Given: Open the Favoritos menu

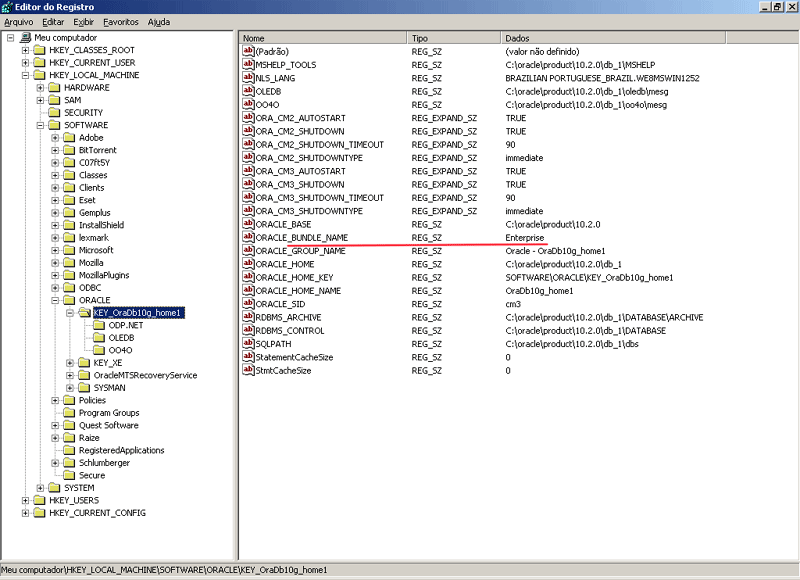Looking at the screenshot, I should tap(120, 22).
